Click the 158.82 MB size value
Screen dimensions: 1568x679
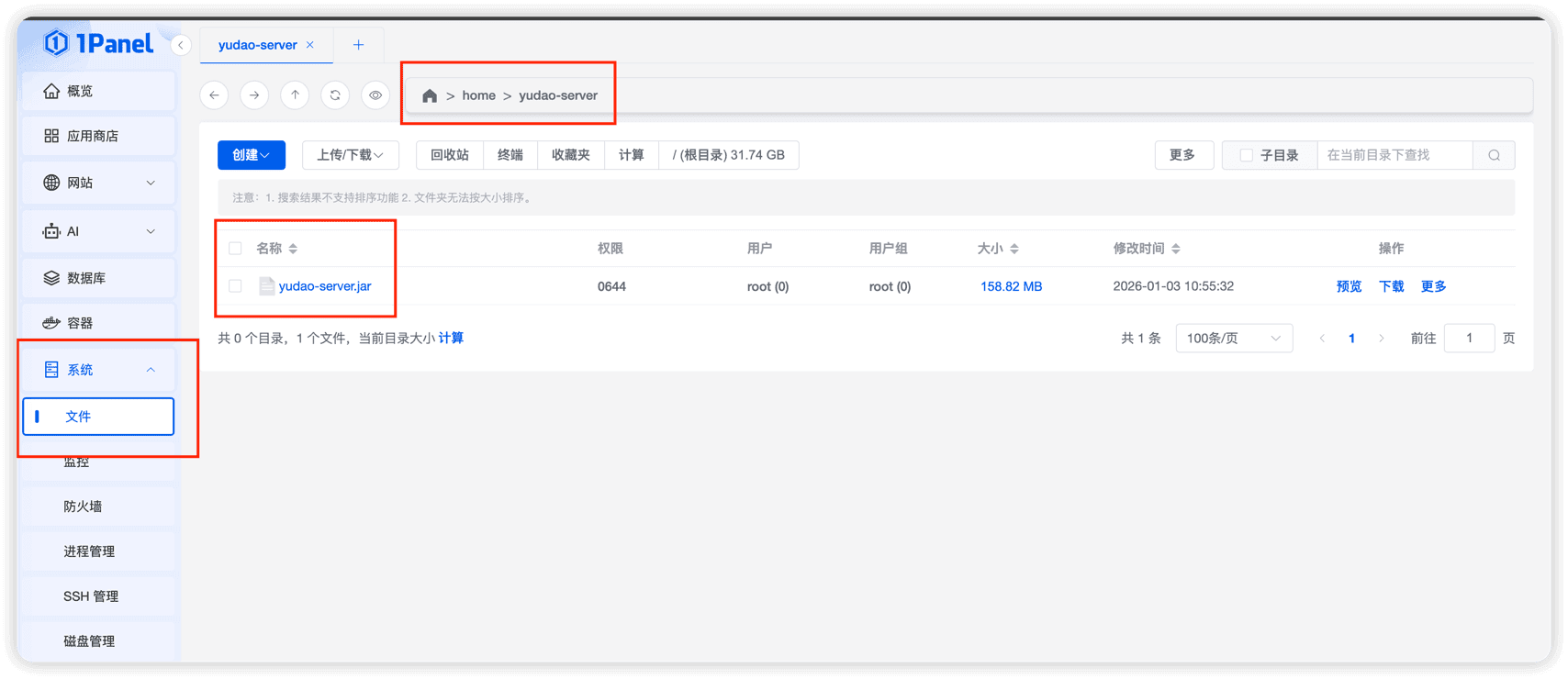point(1011,286)
